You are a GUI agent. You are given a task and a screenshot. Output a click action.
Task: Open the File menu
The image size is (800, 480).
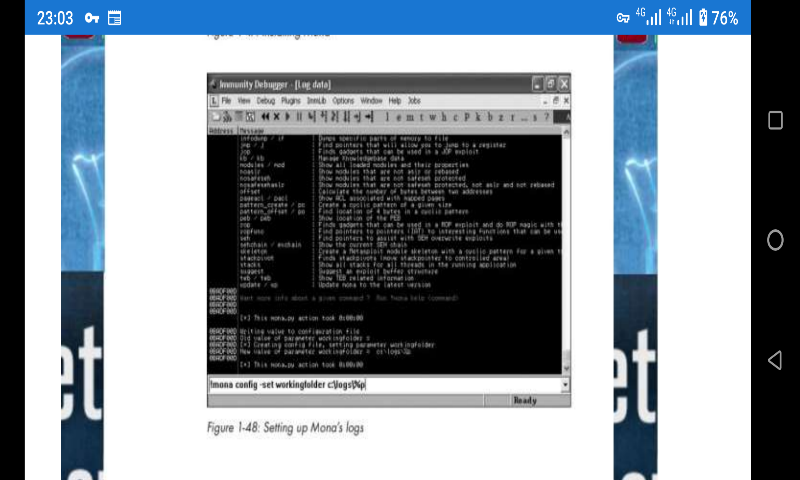click(x=226, y=100)
